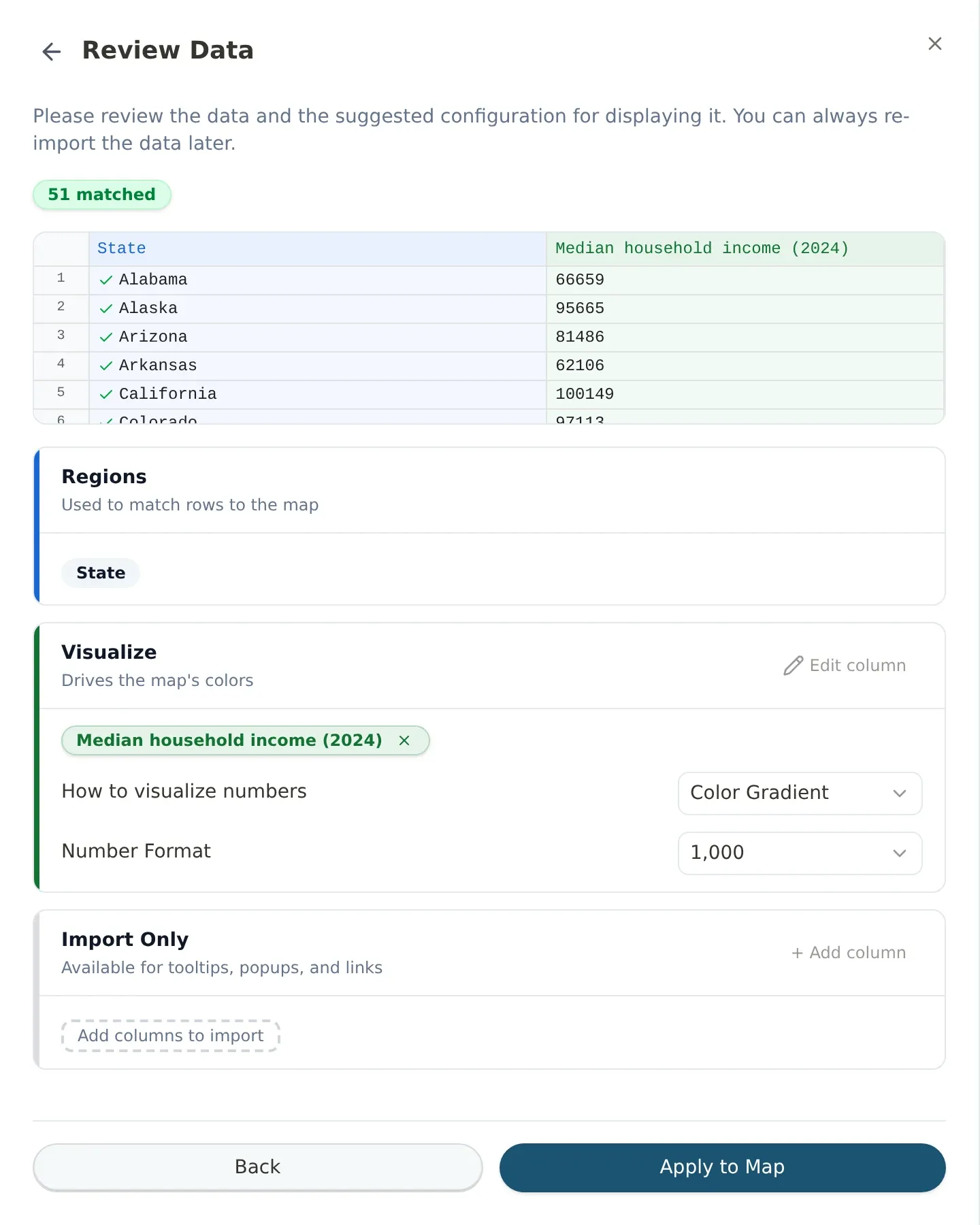Click the checkmark icon next to Alaska

point(106,308)
